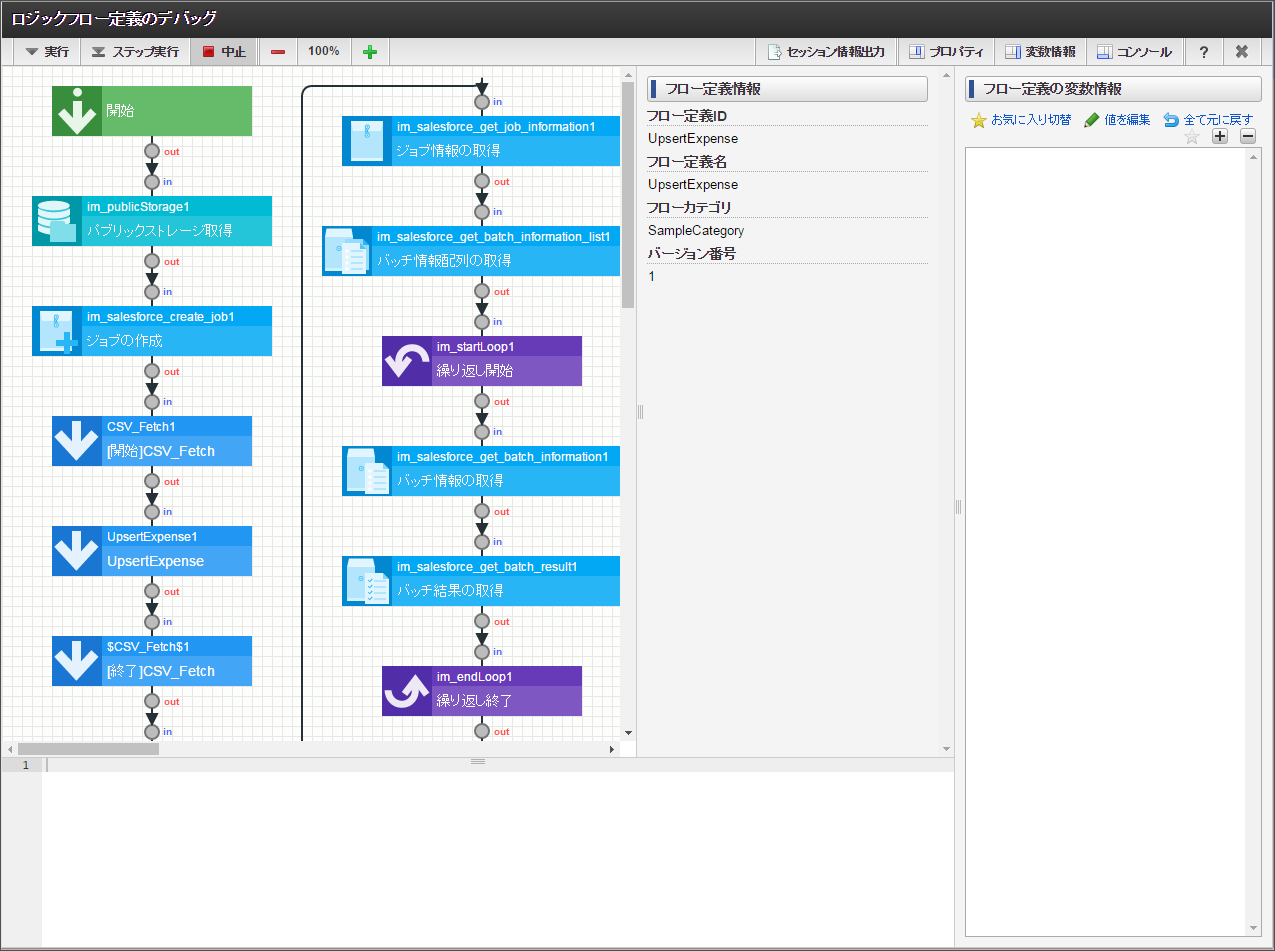Viewport: 1275px width, 951px height.
Task: Click the [開始]CSV_Fetch label
Action: coord(161,451)
